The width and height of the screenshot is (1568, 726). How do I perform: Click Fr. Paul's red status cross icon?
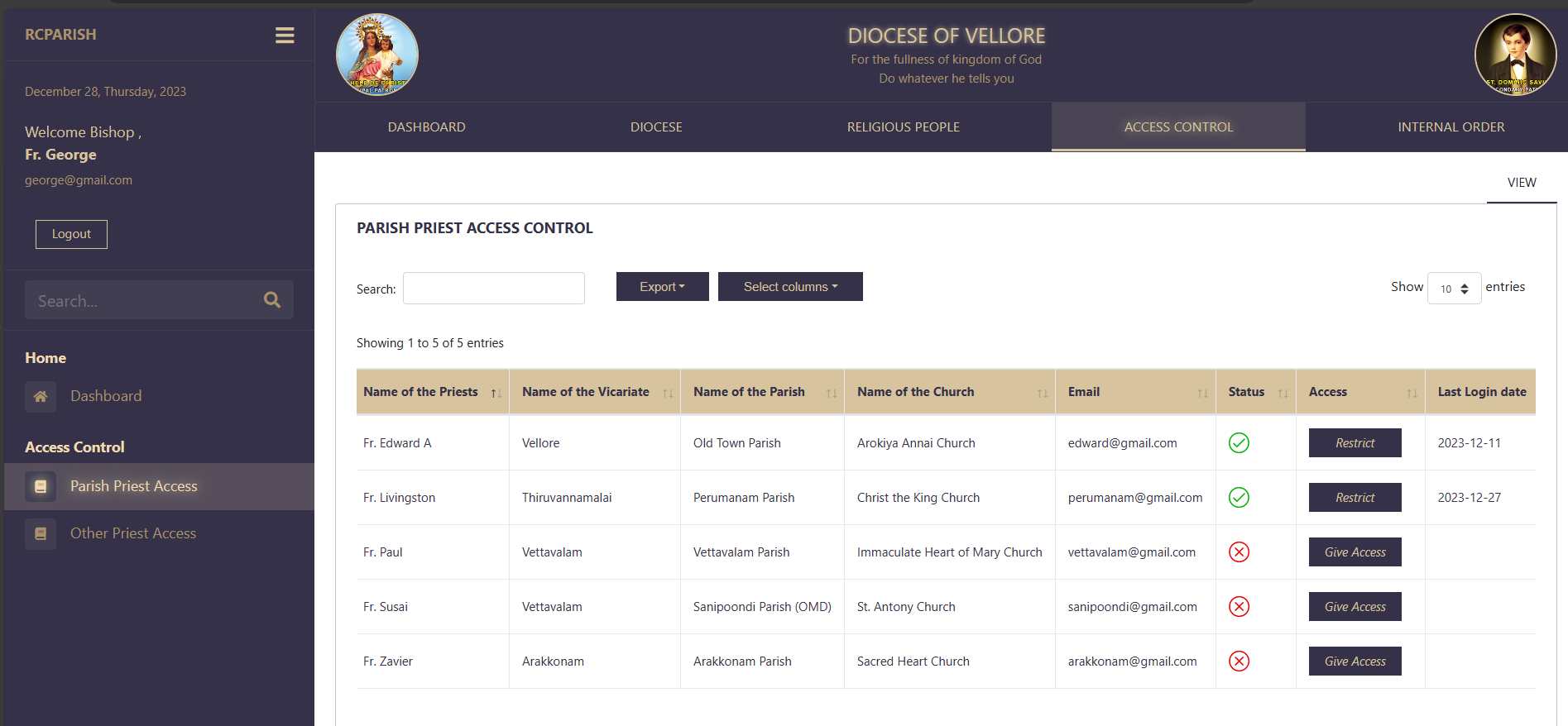point(1239,552)
